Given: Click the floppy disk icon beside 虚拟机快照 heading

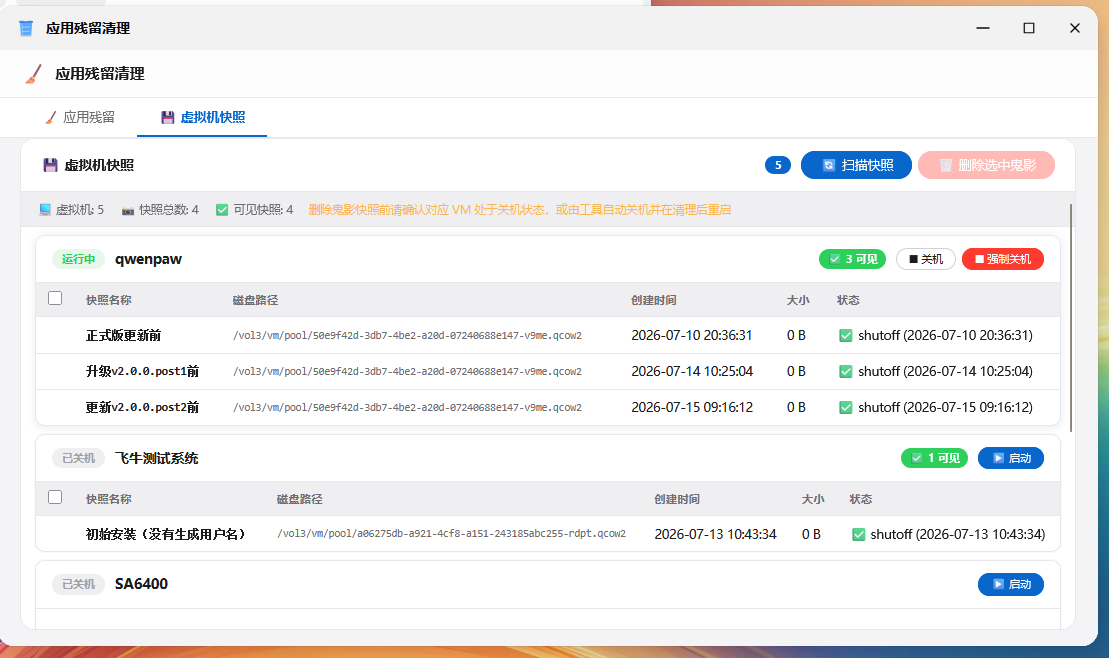Looking at the screenshot, I should pyautogui.click(x=50, y=165).
